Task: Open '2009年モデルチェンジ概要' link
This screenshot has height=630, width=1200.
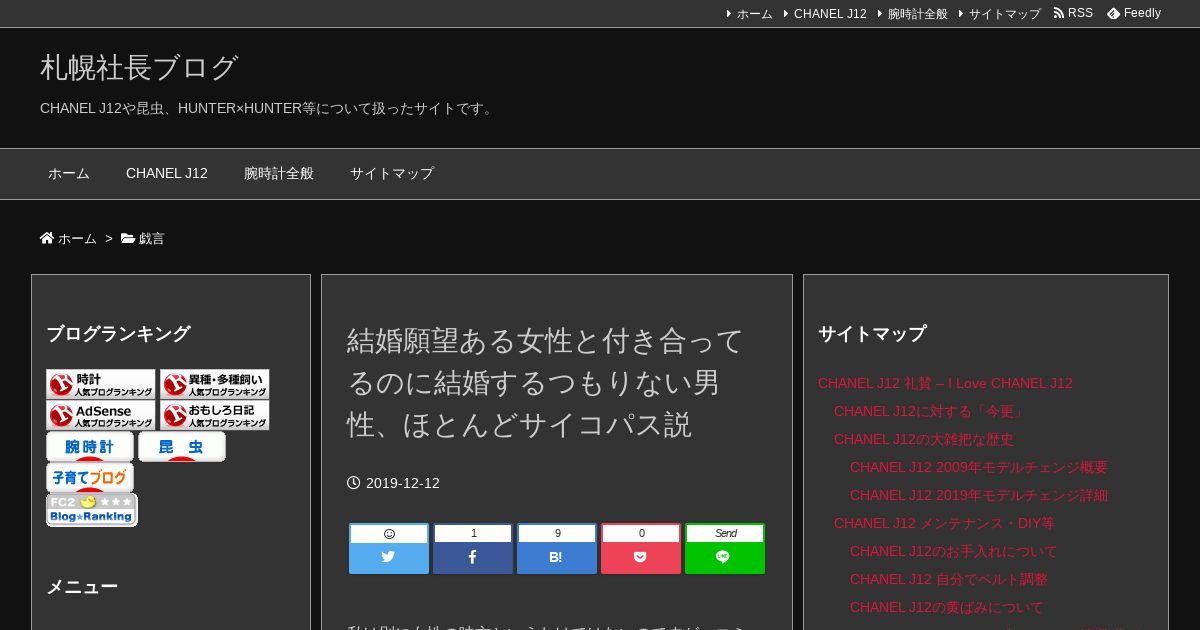Action: click(979, 467)
